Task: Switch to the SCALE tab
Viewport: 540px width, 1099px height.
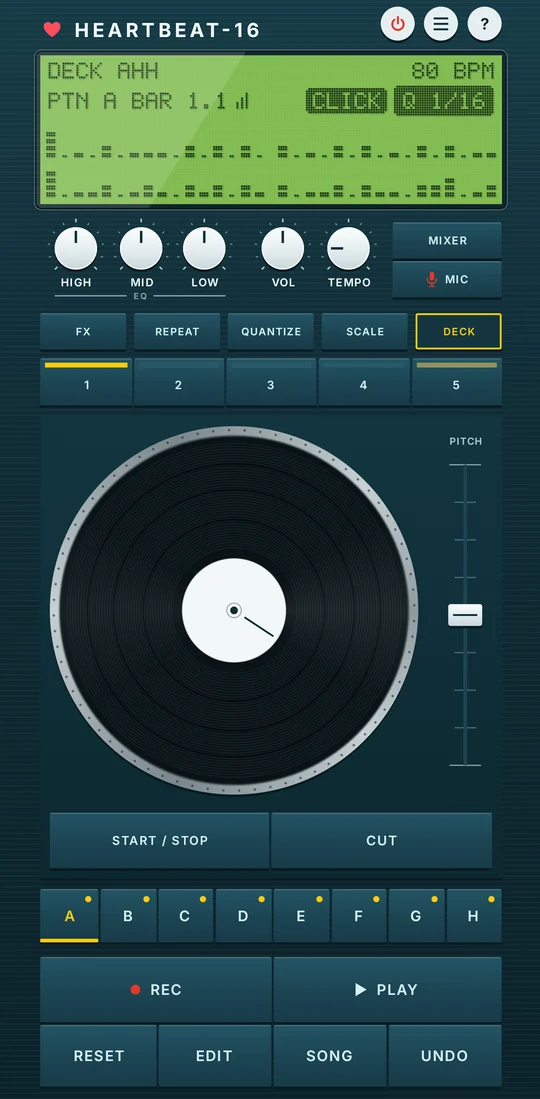Action: tap(365, 332)
